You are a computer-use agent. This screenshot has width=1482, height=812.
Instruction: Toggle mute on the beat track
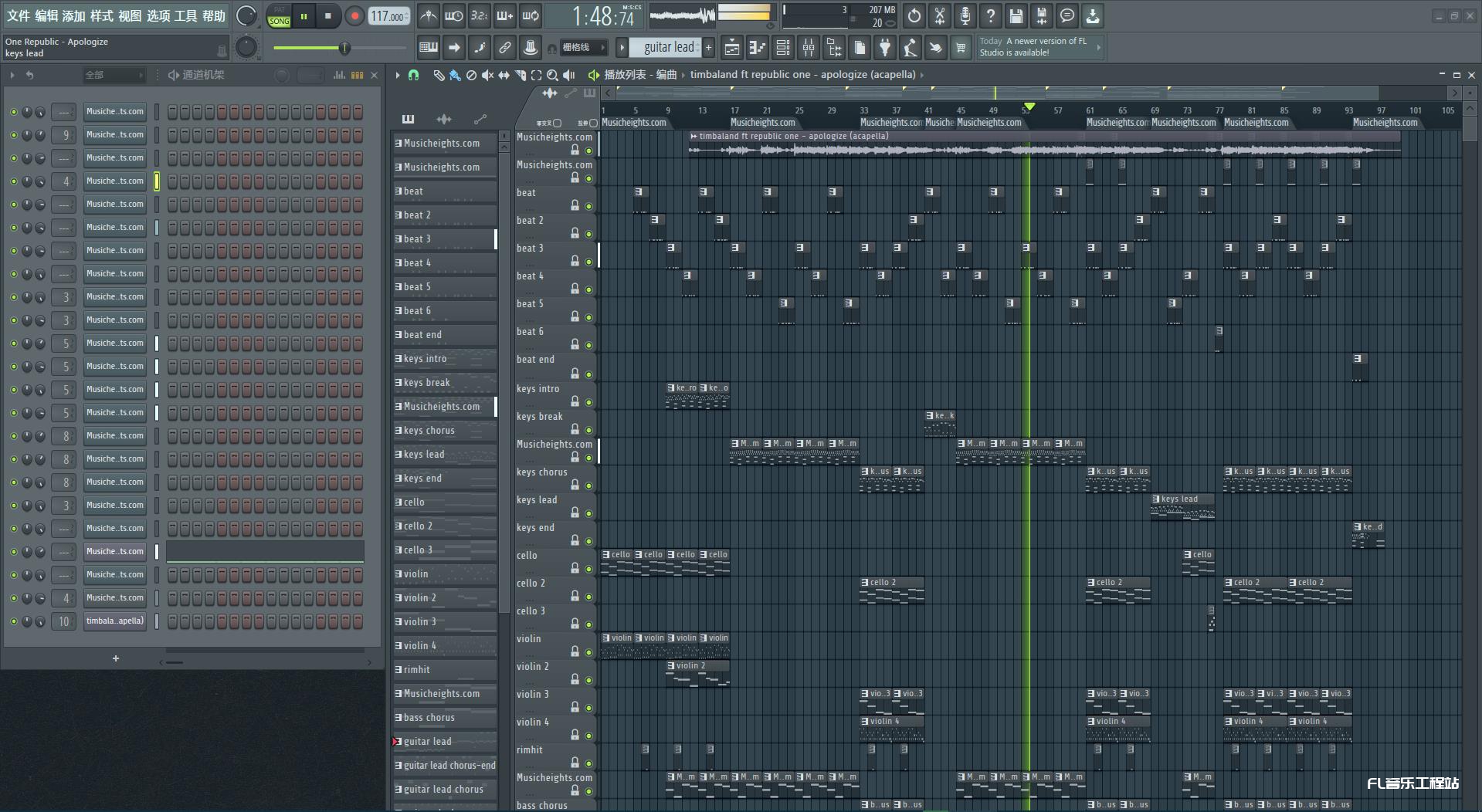588,206
